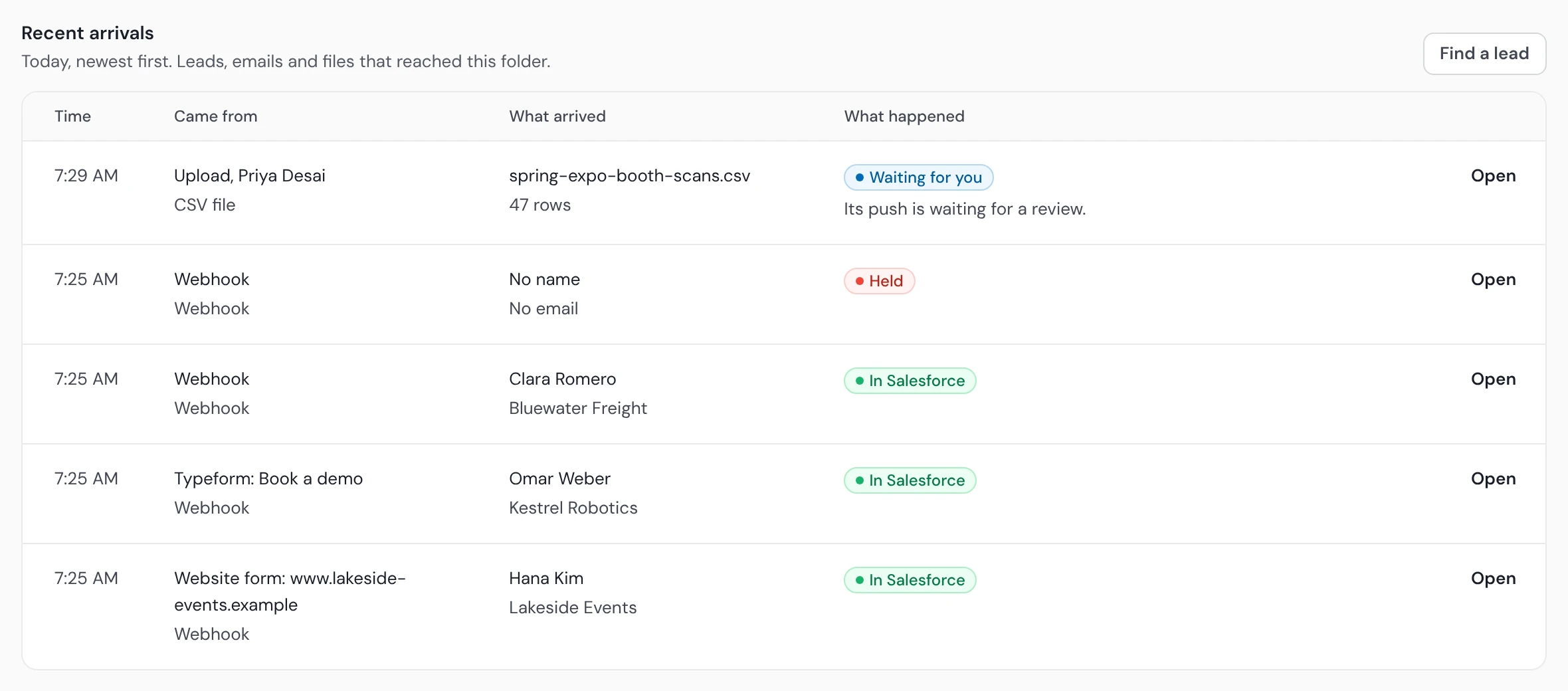Click the Came from column header
The height and width of the screenshot is (691, 1568).
click(215, 117)
